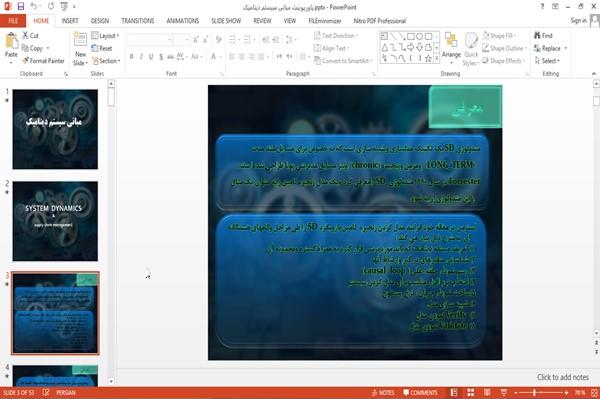This screenshot has height=399, width=600.
Task: Click the Find binoculars icon
Action: pos(538,36)
